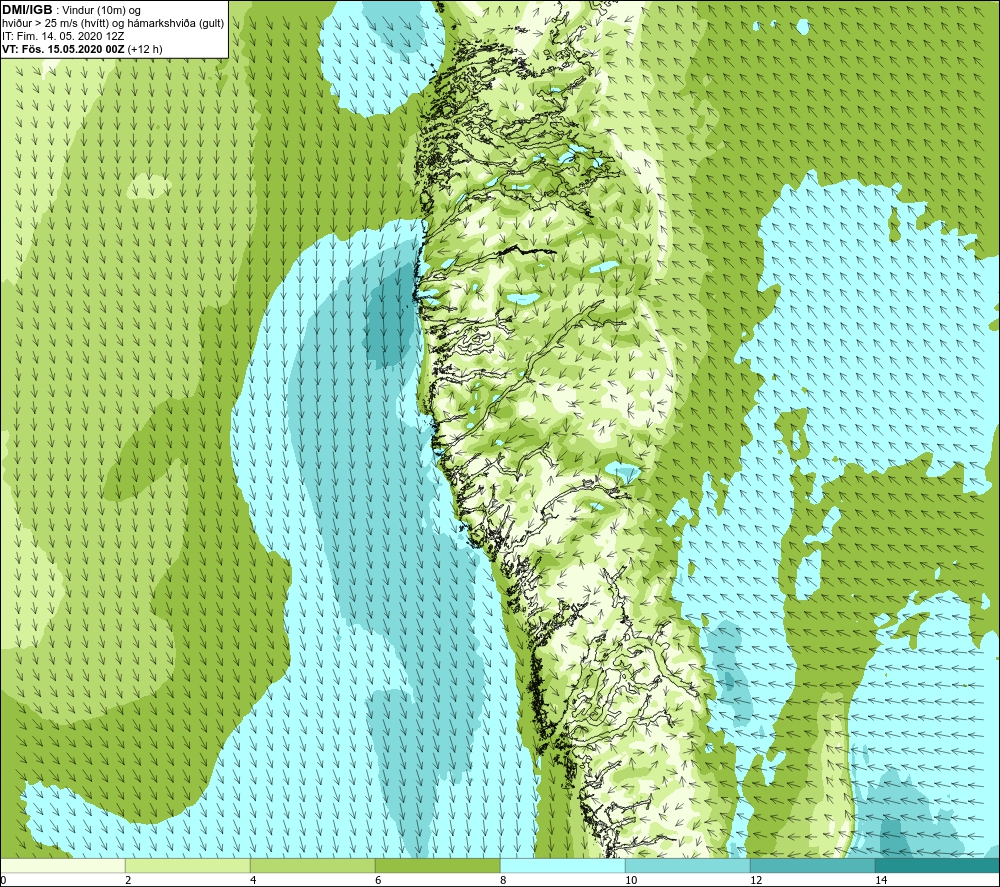Click the scale label '14'
This screenshot has width=1000, height=887.
(881, 880)
